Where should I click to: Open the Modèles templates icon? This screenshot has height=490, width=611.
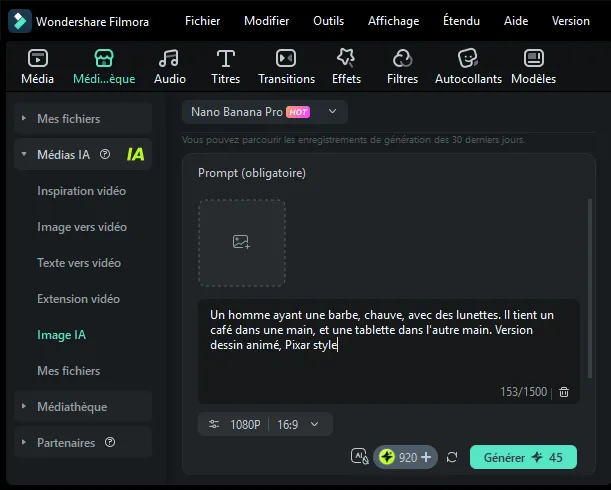point(533,58)
